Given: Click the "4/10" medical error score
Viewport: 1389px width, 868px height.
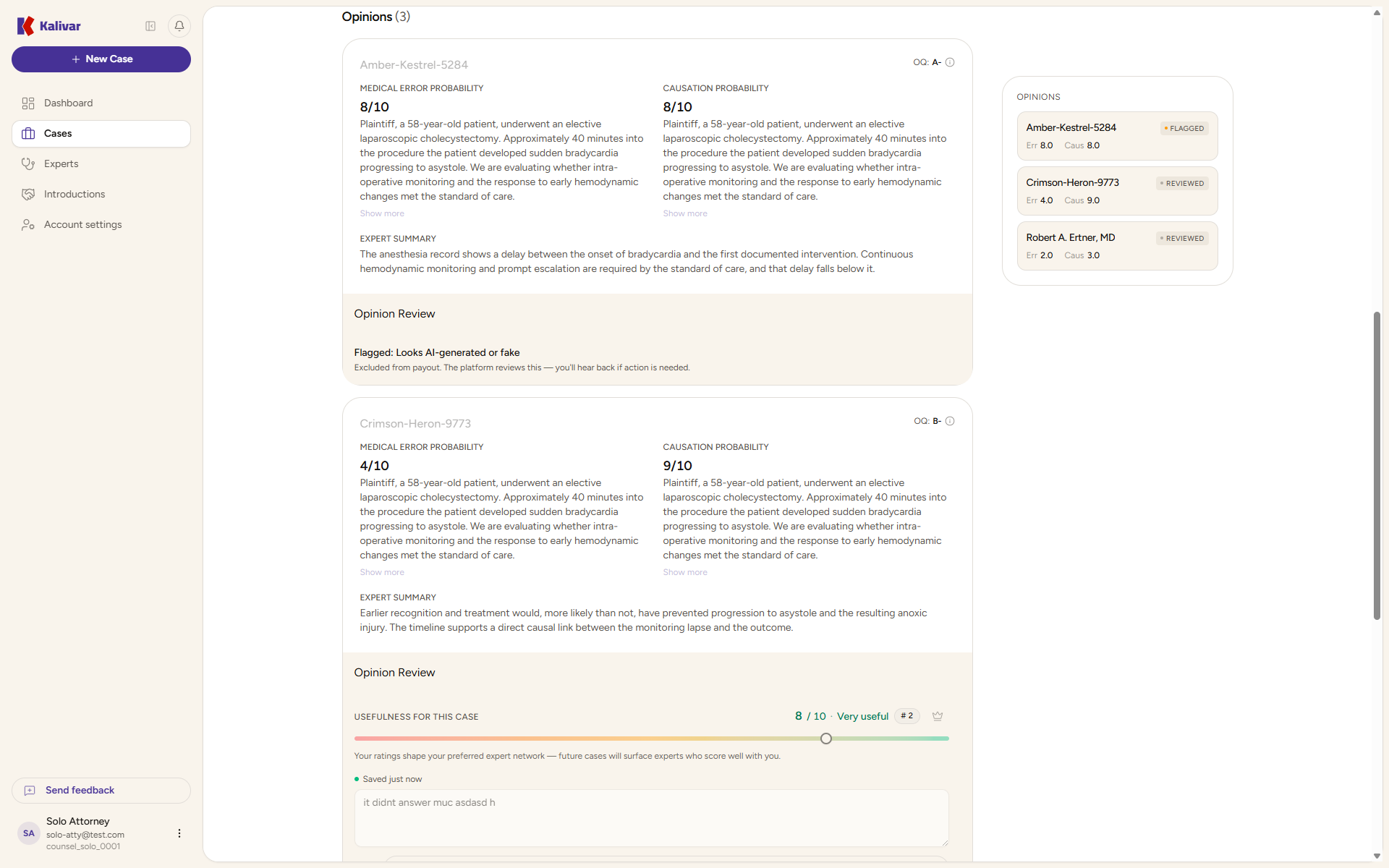Looking at the screenshot, I should coord(375,466).
